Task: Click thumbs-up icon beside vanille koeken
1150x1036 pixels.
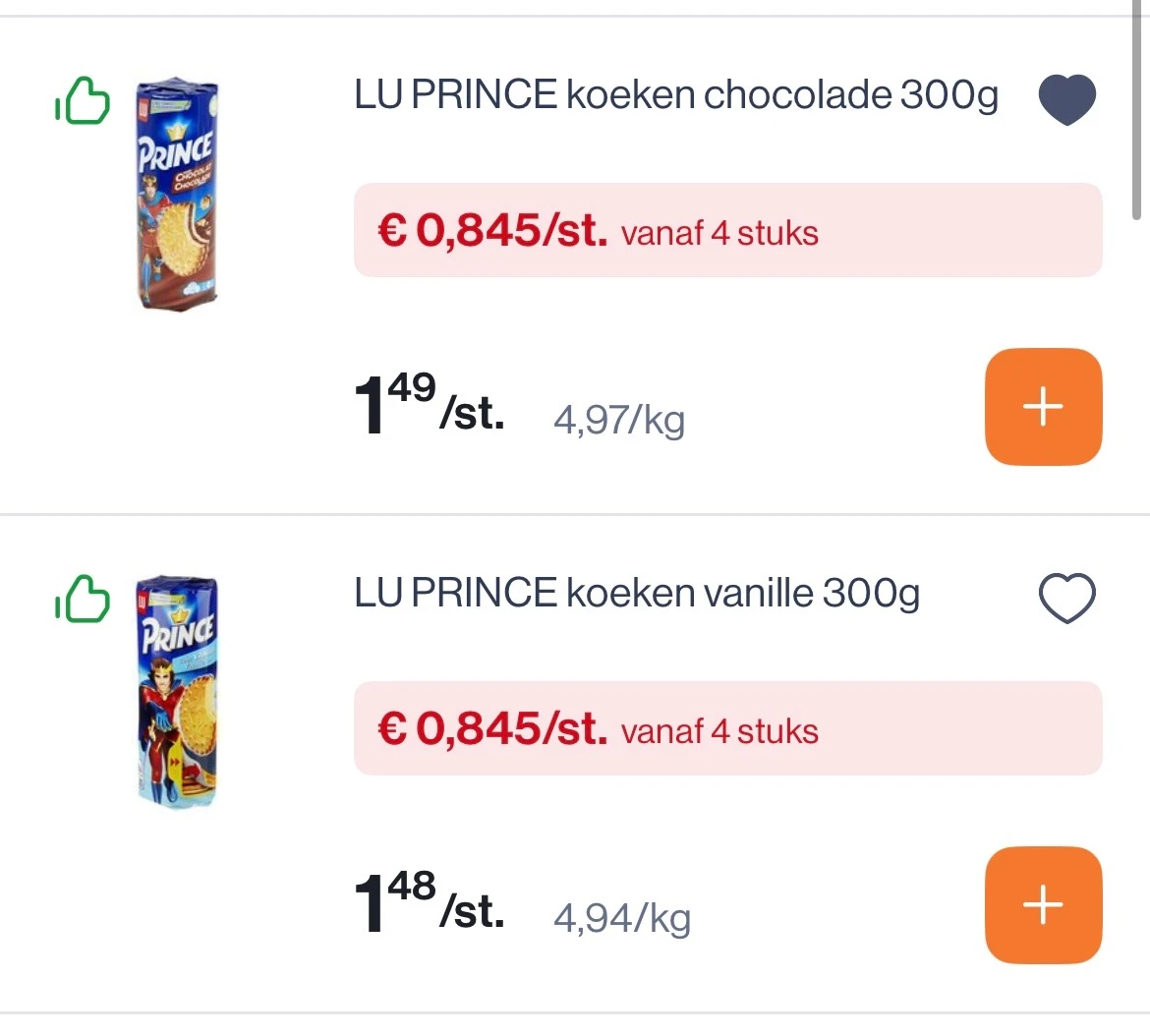Action: click(83, 599)
